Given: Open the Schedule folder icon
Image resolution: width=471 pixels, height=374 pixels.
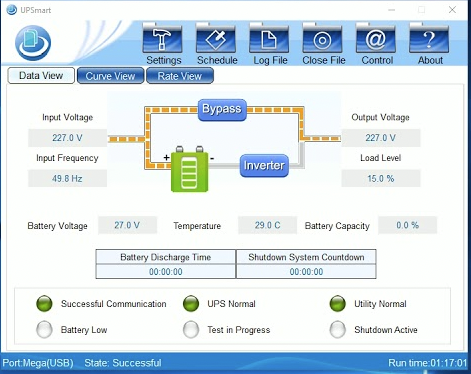Looking at the screenshot, I should coord(216,38).
